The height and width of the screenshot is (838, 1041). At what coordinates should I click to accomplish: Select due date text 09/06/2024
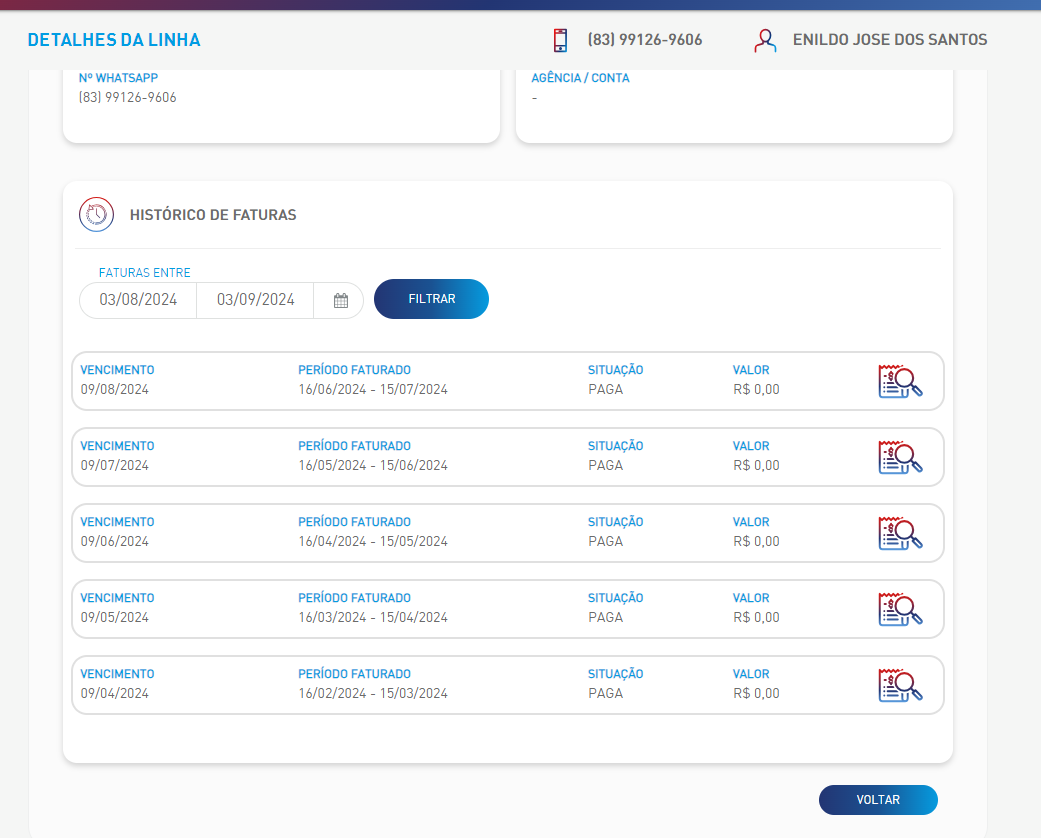[x=115, y=542]
